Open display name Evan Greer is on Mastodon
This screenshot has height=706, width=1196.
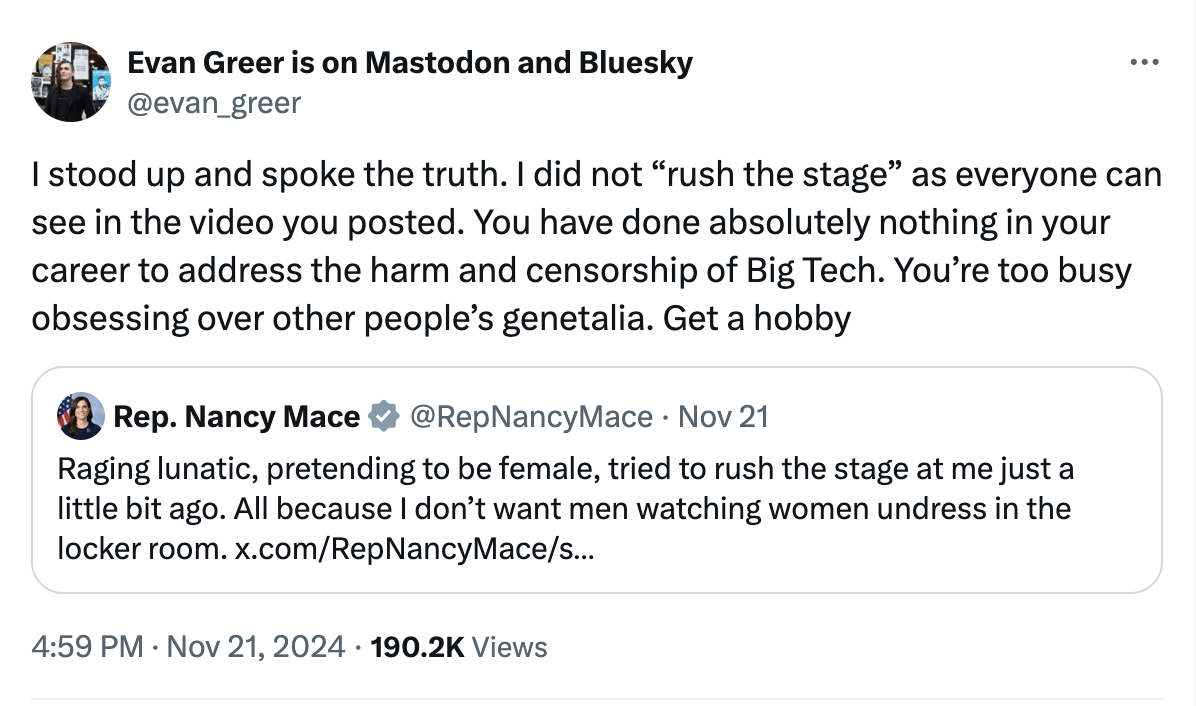(x=410, y=63)
